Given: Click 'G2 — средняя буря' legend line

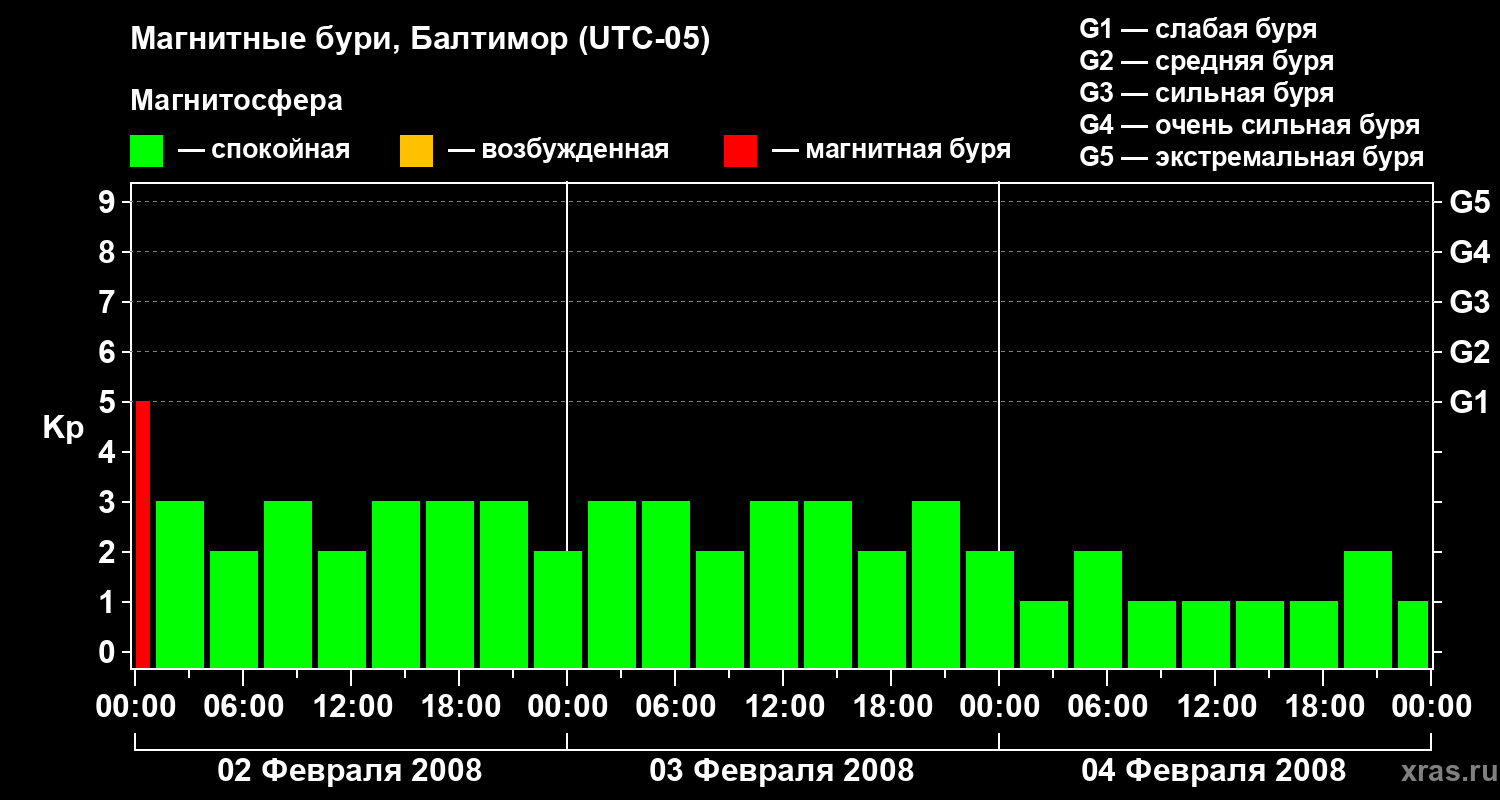Looking at the screenshot, I should pos(1207,61).
